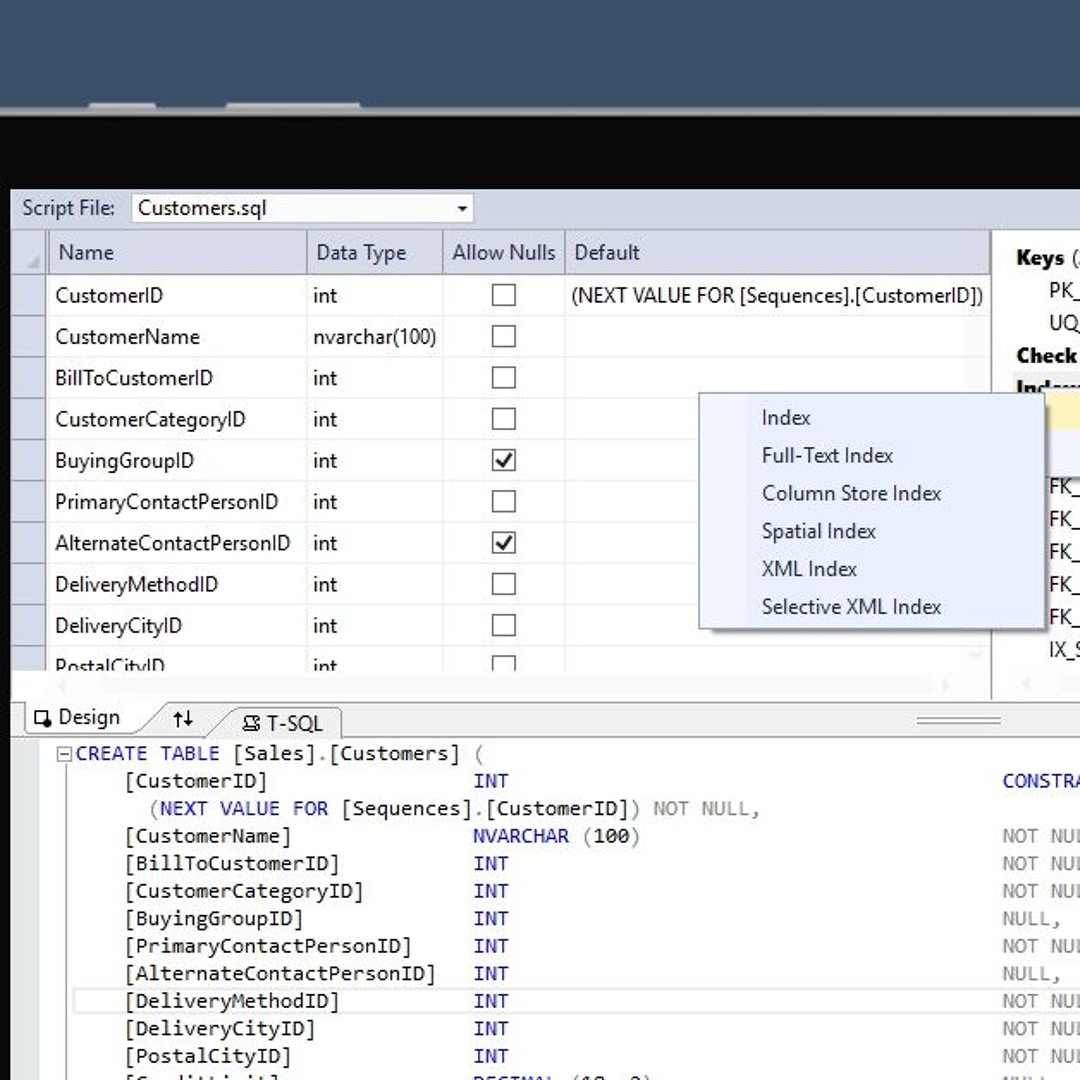
Task: Click the grid select-all corner cell
Action: coord(29,252)
